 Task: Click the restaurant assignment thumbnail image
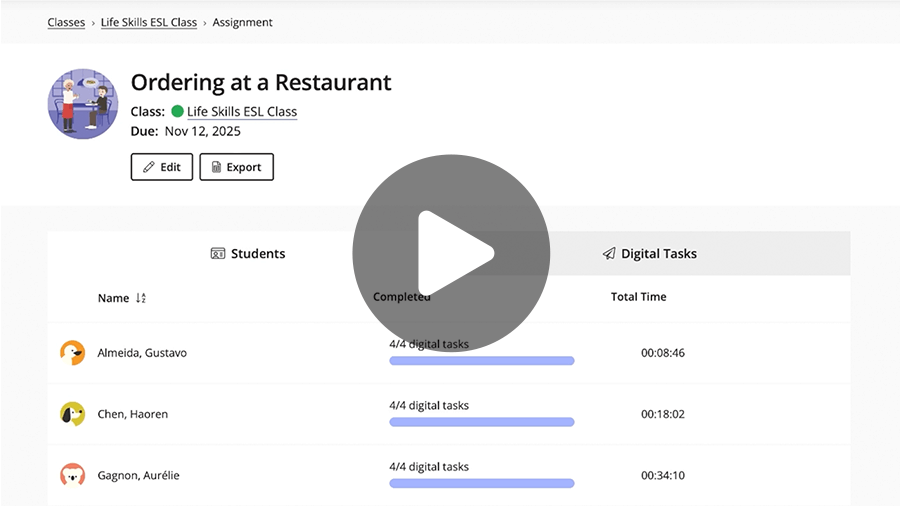[x=83, y=104]
